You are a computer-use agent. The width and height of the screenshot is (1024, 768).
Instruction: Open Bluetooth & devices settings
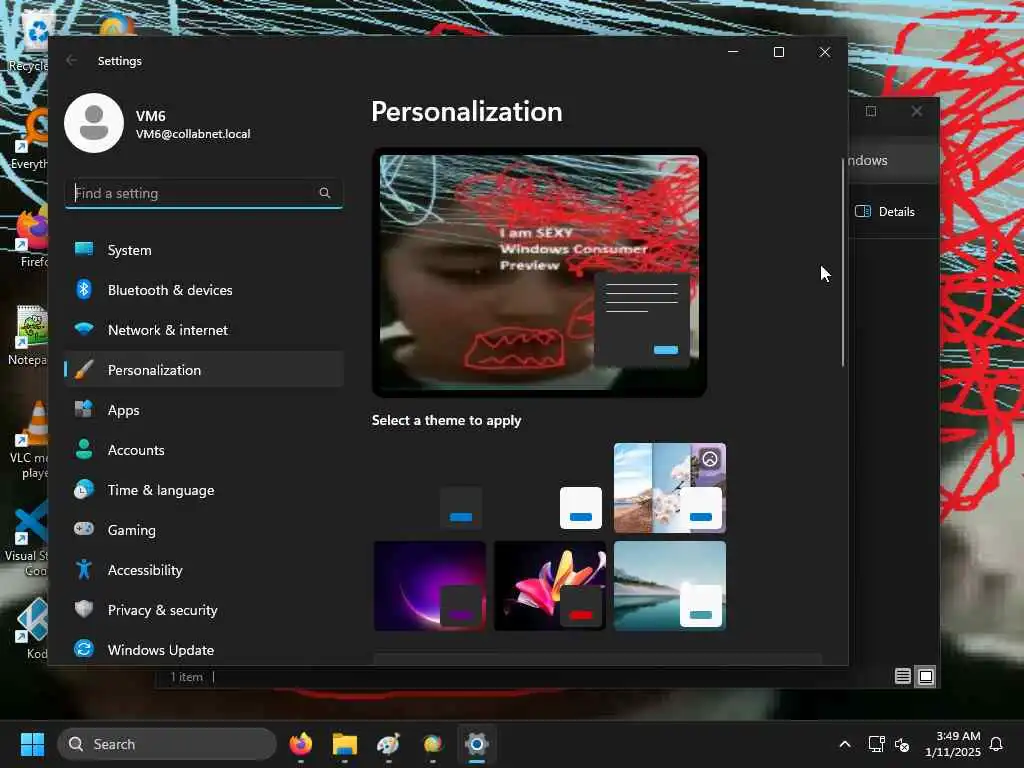point(204,290)
